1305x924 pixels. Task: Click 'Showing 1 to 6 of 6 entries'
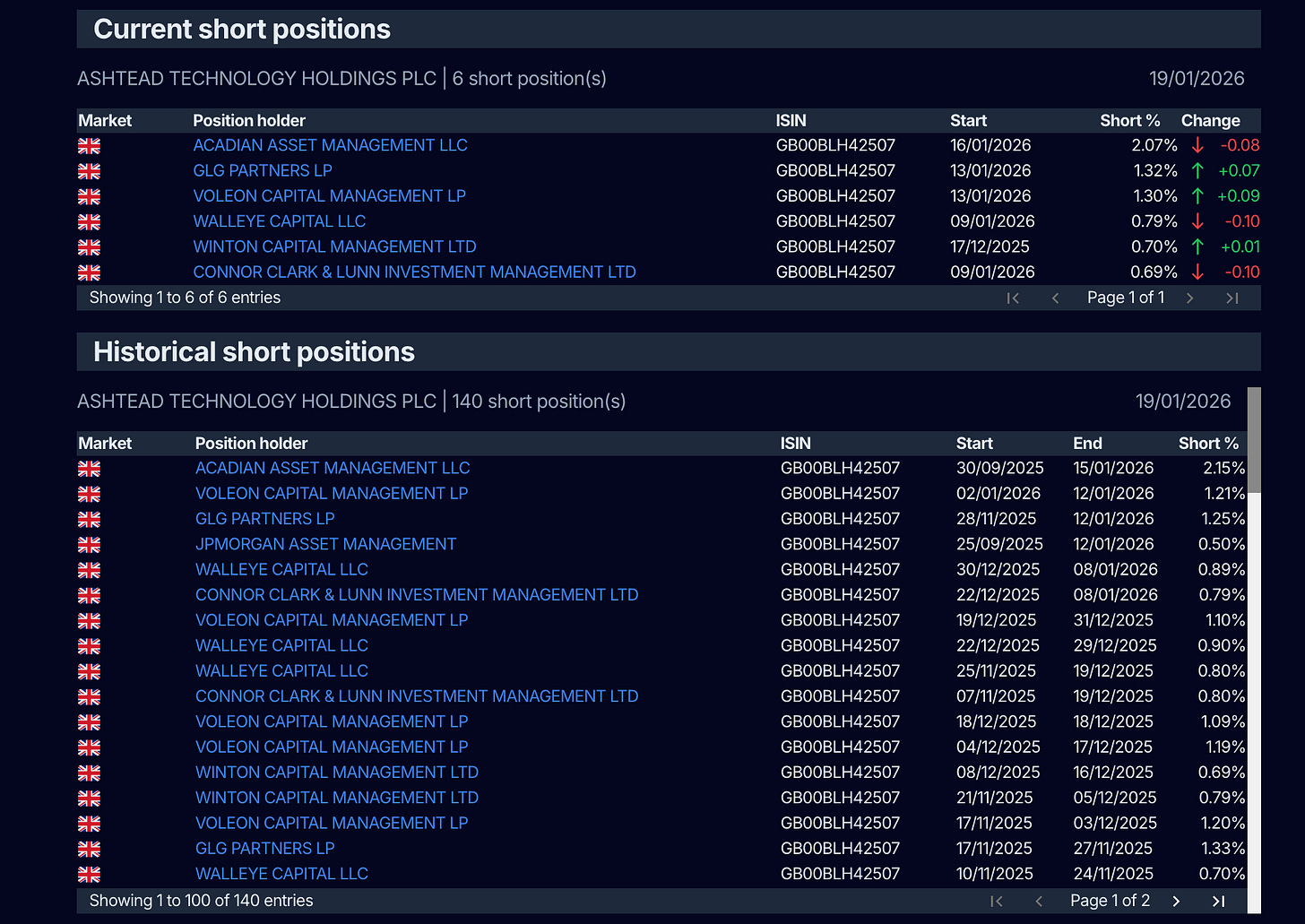point(185,298)
